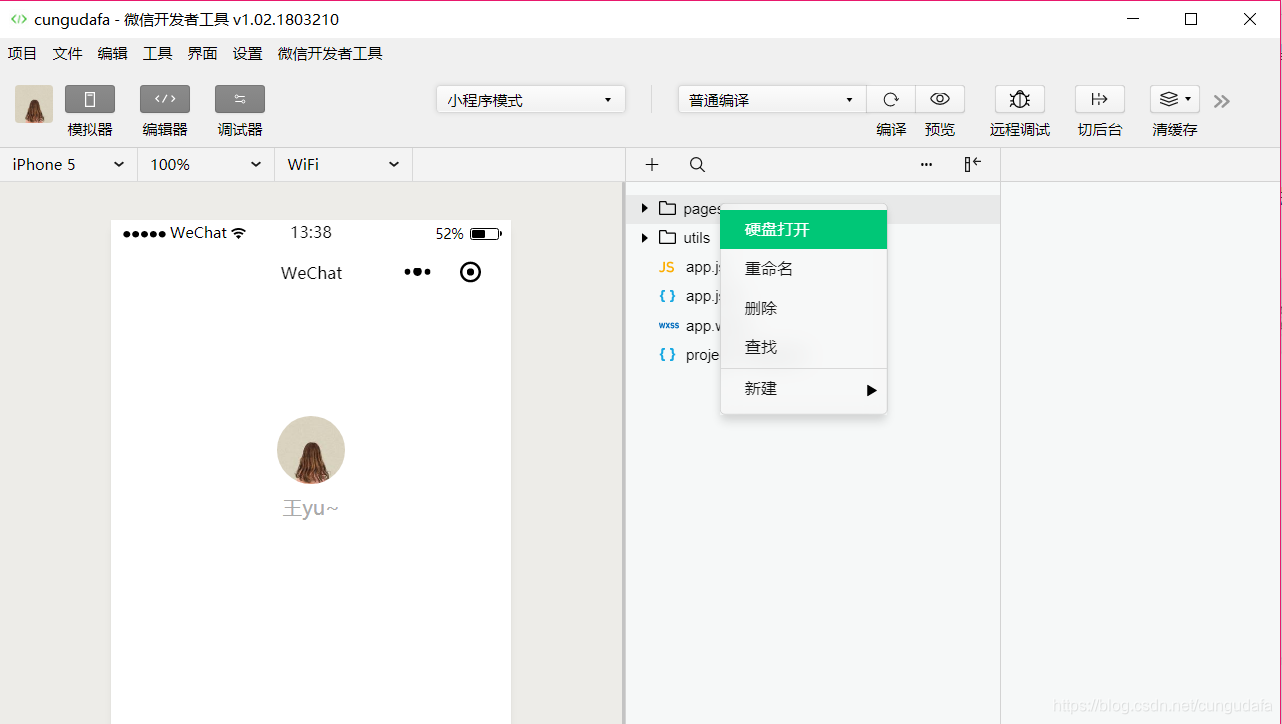
Task: Open the 编辑 menu
Action: coord(112,54)
